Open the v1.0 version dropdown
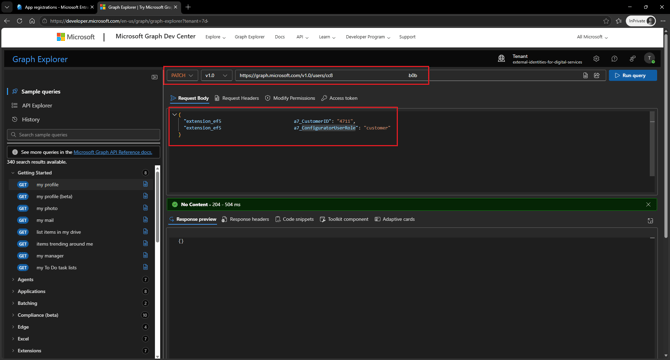This screenshot has width=670, height=360. [216, 76]
